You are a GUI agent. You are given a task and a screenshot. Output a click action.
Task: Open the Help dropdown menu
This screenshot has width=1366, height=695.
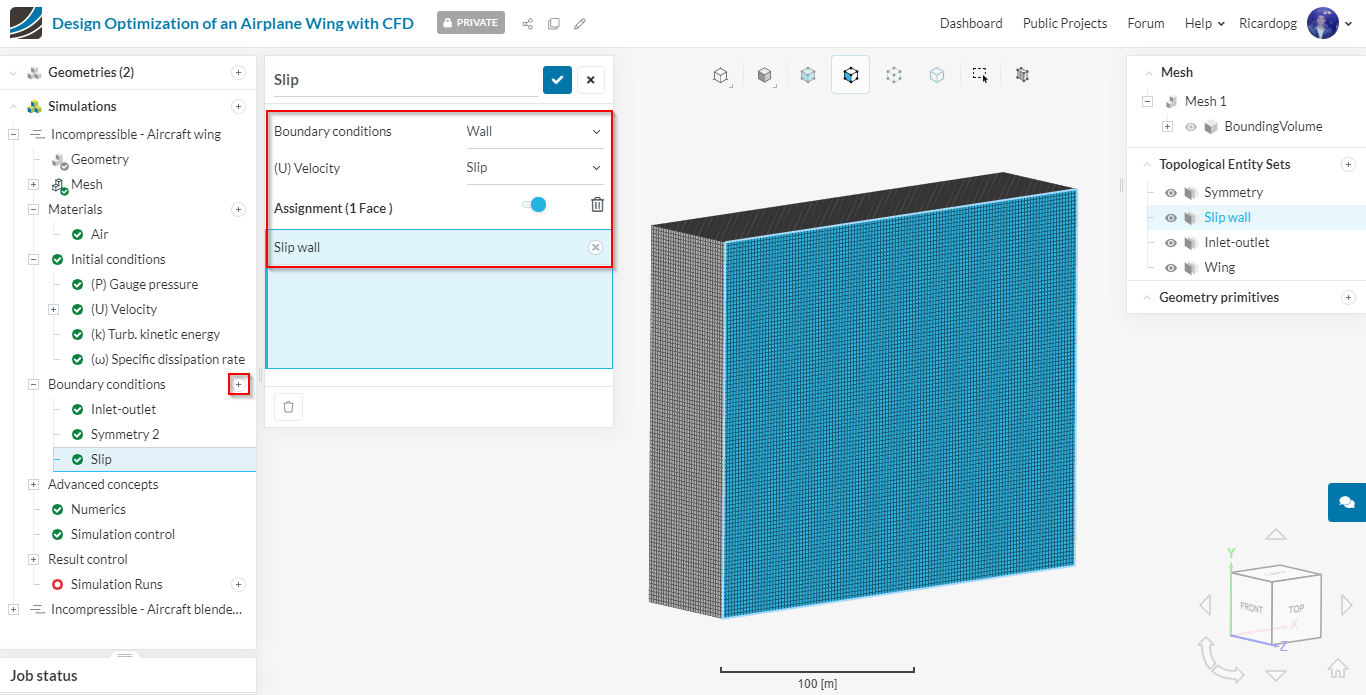pos(1204,23)
